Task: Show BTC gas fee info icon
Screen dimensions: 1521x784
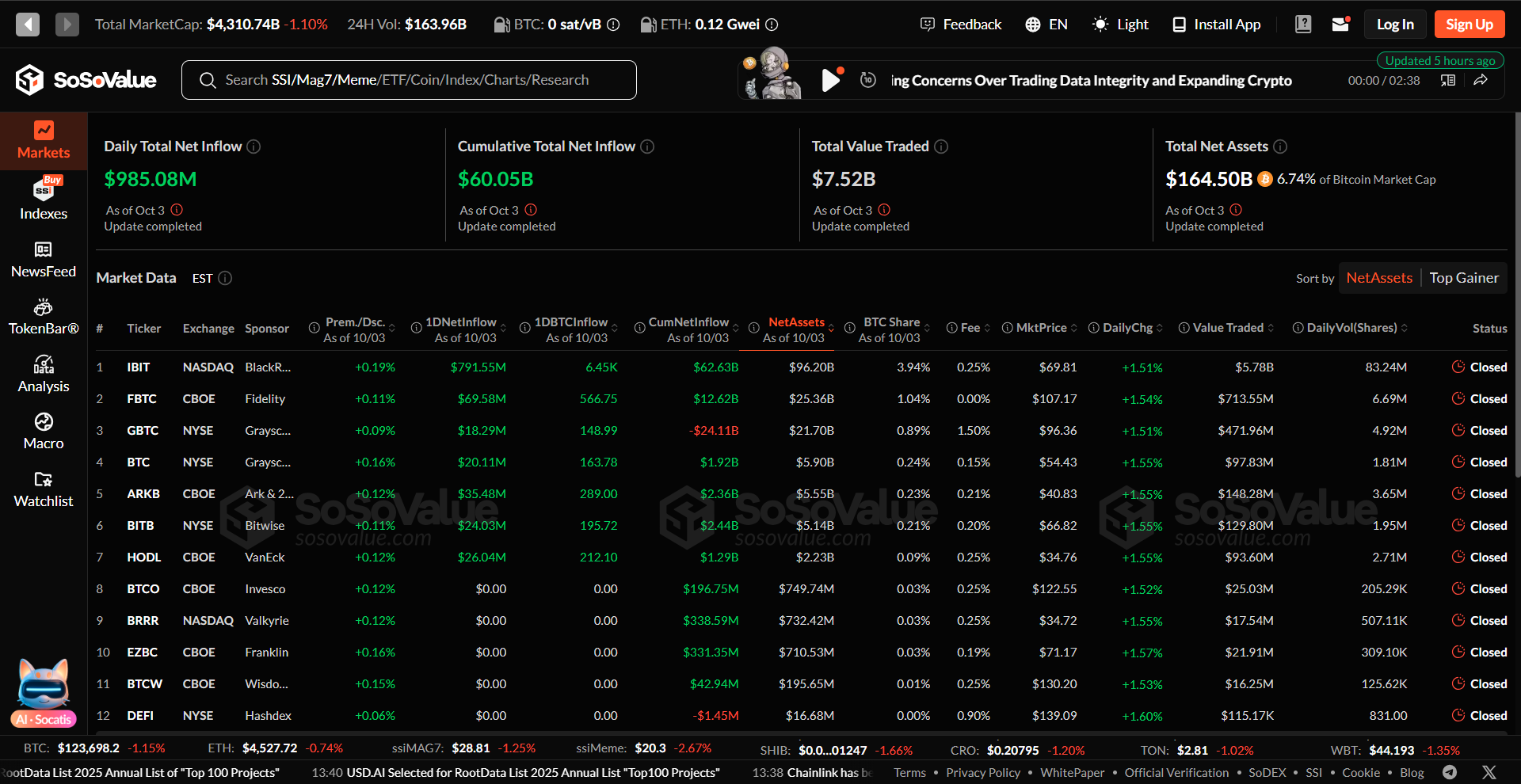Action: (613, 25)
